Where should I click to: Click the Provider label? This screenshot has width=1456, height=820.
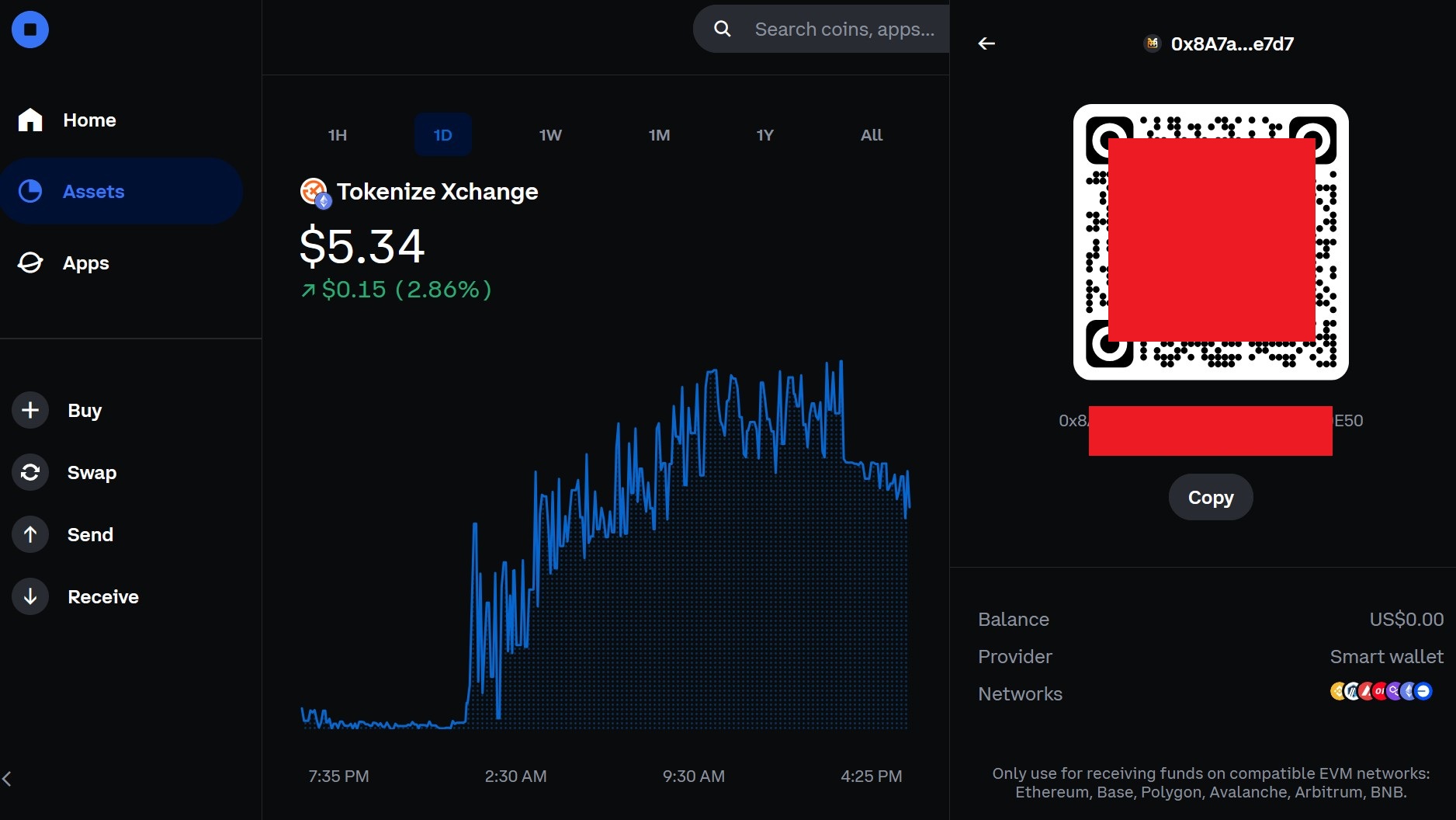[1015, 657]
